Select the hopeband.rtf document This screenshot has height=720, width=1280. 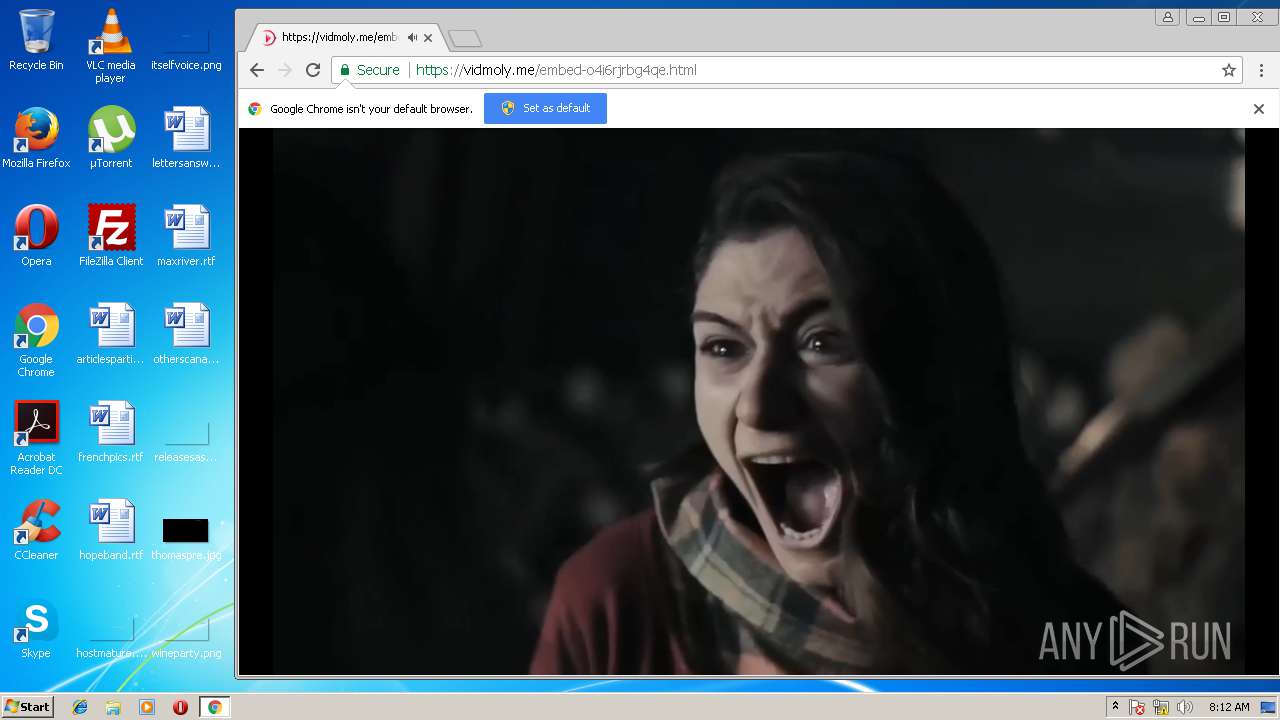(111, 530)
